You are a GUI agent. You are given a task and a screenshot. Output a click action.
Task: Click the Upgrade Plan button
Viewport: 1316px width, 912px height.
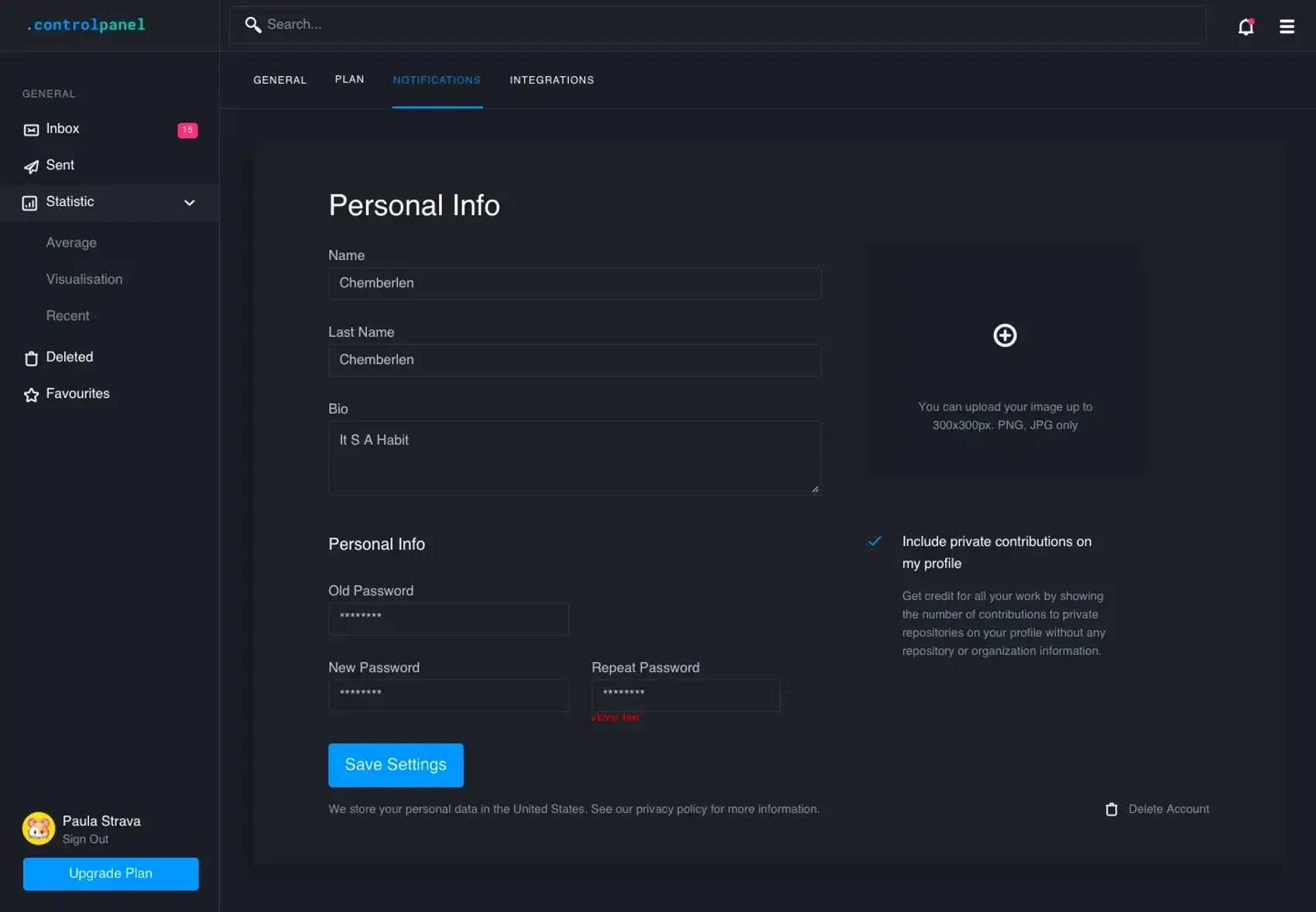coord(111,873)
